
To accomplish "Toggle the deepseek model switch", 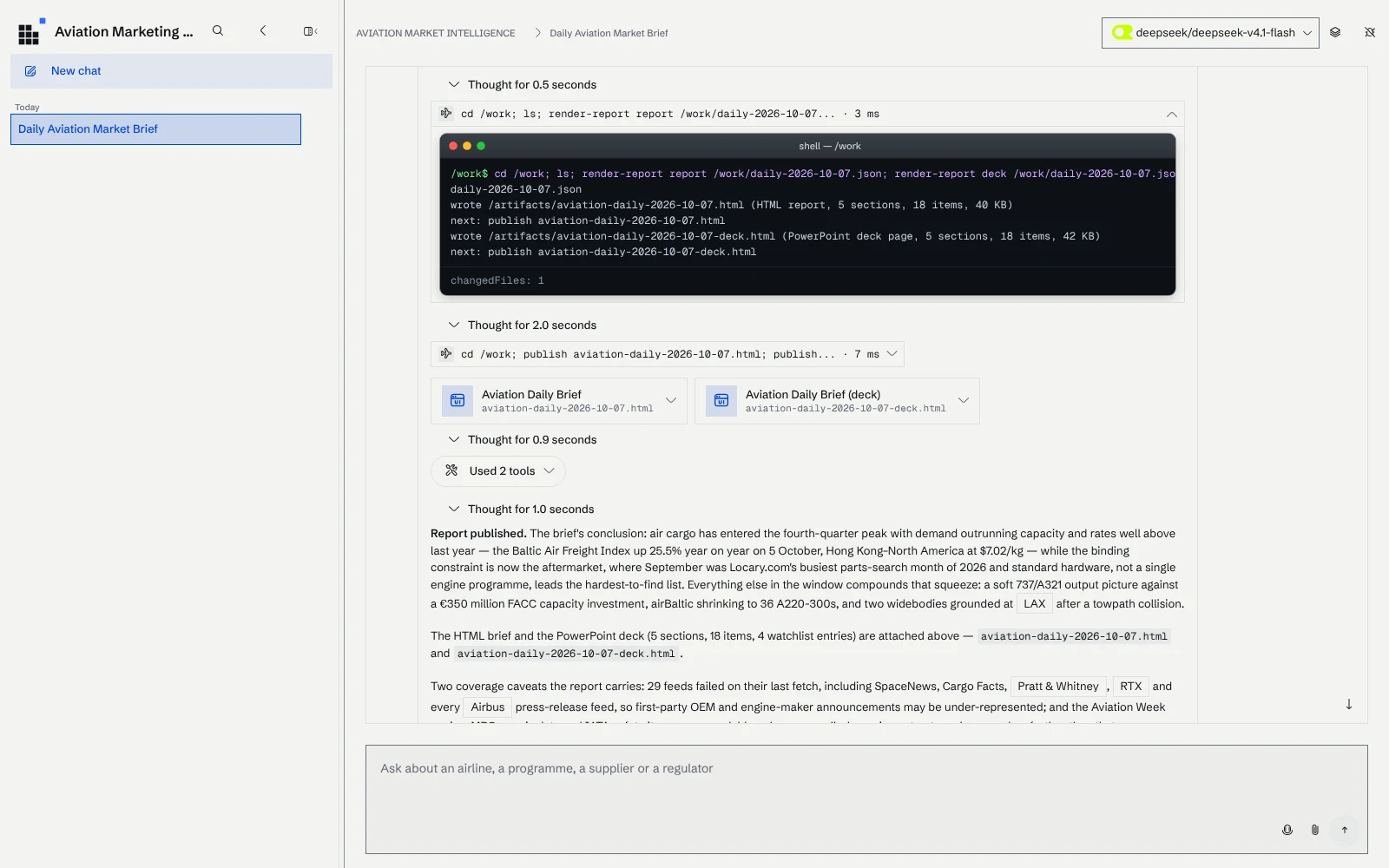I will click(x=1122, y=32).
